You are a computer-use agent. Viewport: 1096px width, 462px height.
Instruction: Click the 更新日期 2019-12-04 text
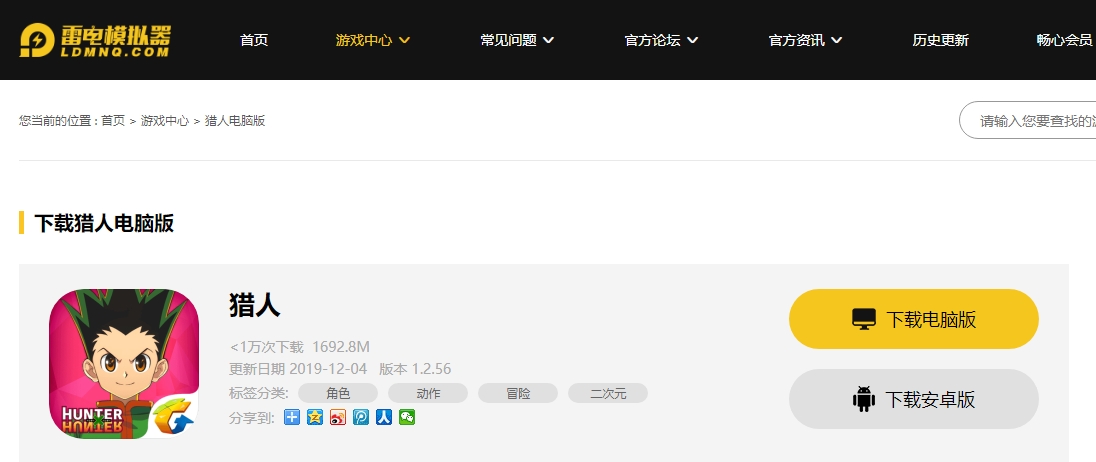click(x=298, y=368)
